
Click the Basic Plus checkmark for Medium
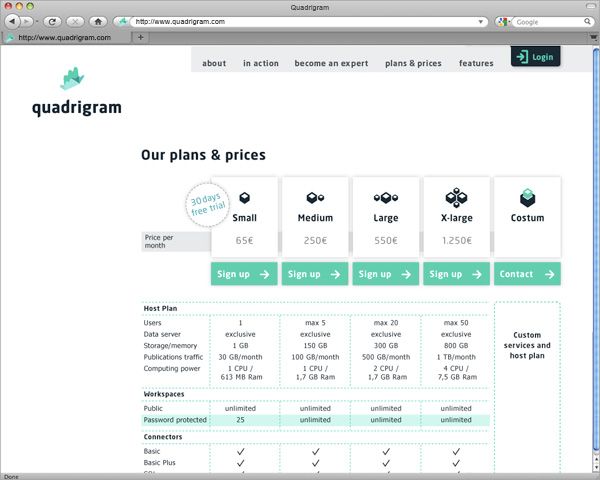315,463
